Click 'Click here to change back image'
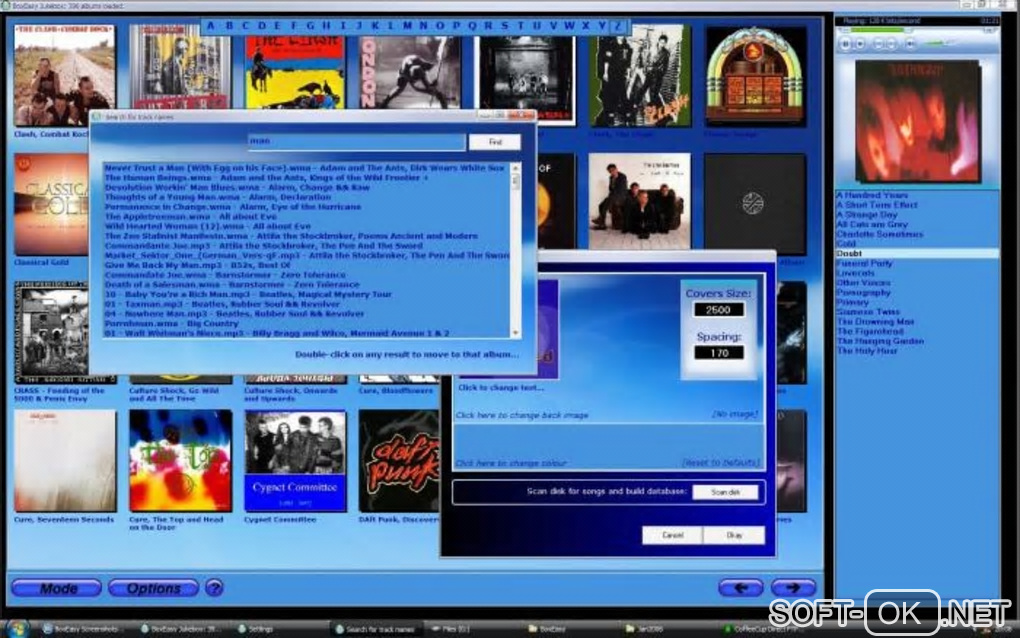 [x=522, y=415]
